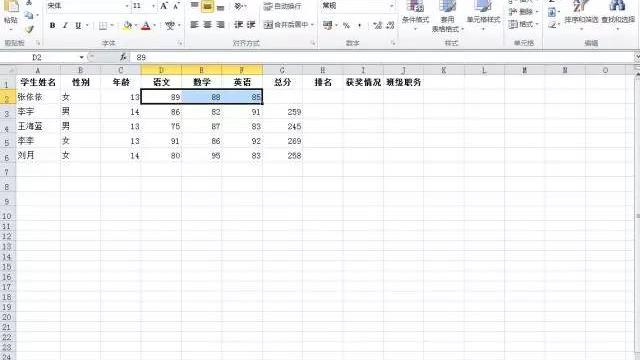
Task: Select the 获奖情况 header cell
Action: click(363, 82)
